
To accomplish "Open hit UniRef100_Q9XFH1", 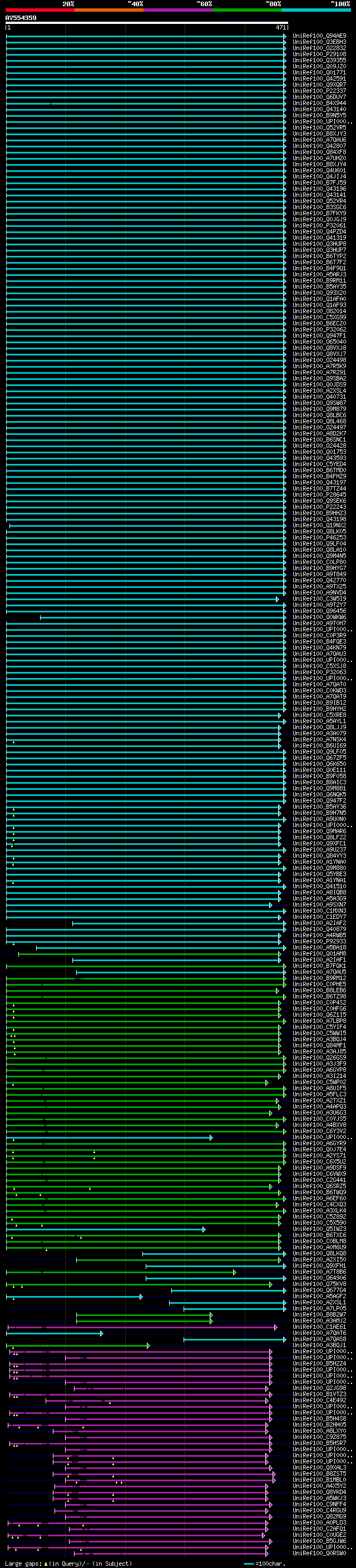I will tap(319, 1265).
